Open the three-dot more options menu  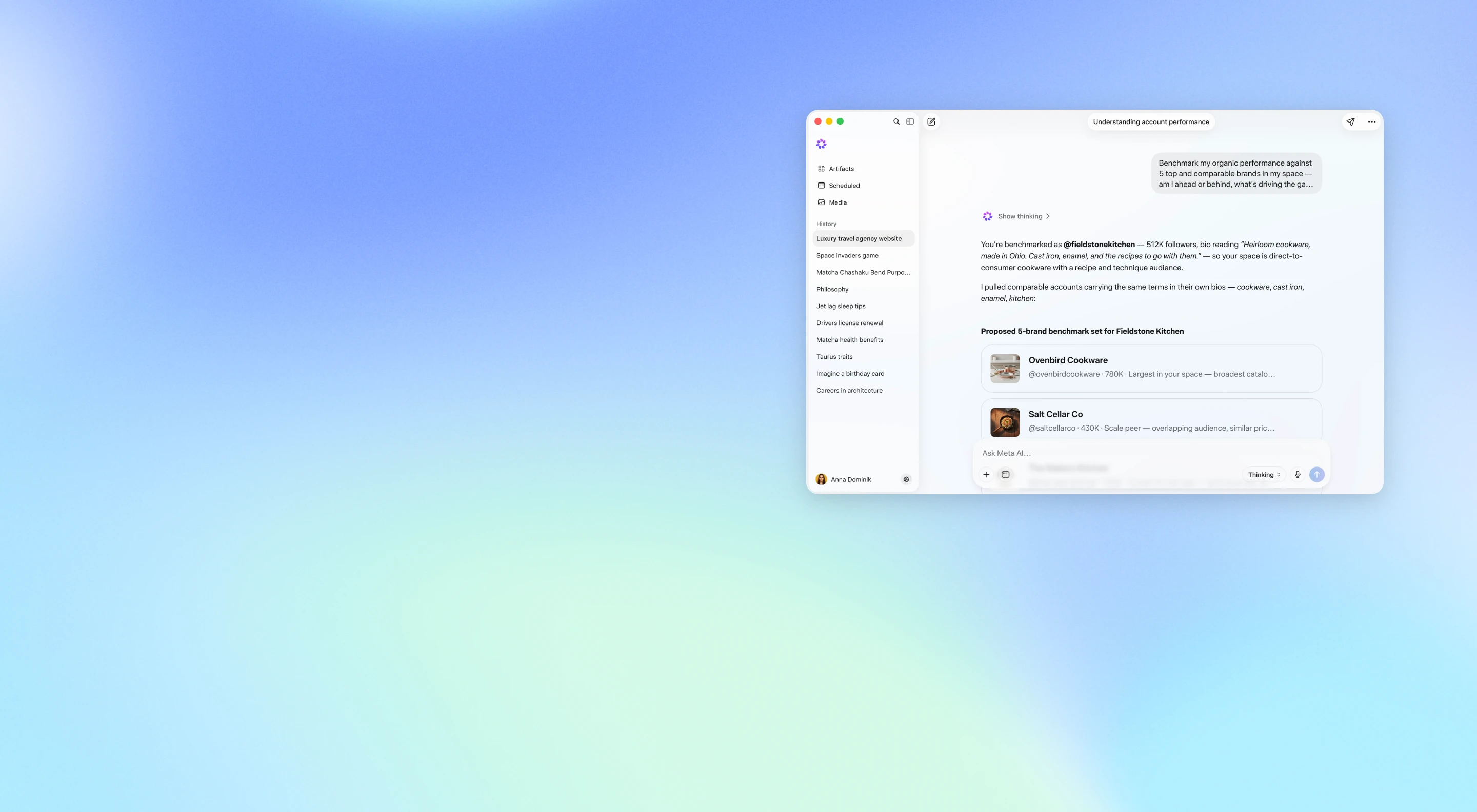coord(1371,121)
